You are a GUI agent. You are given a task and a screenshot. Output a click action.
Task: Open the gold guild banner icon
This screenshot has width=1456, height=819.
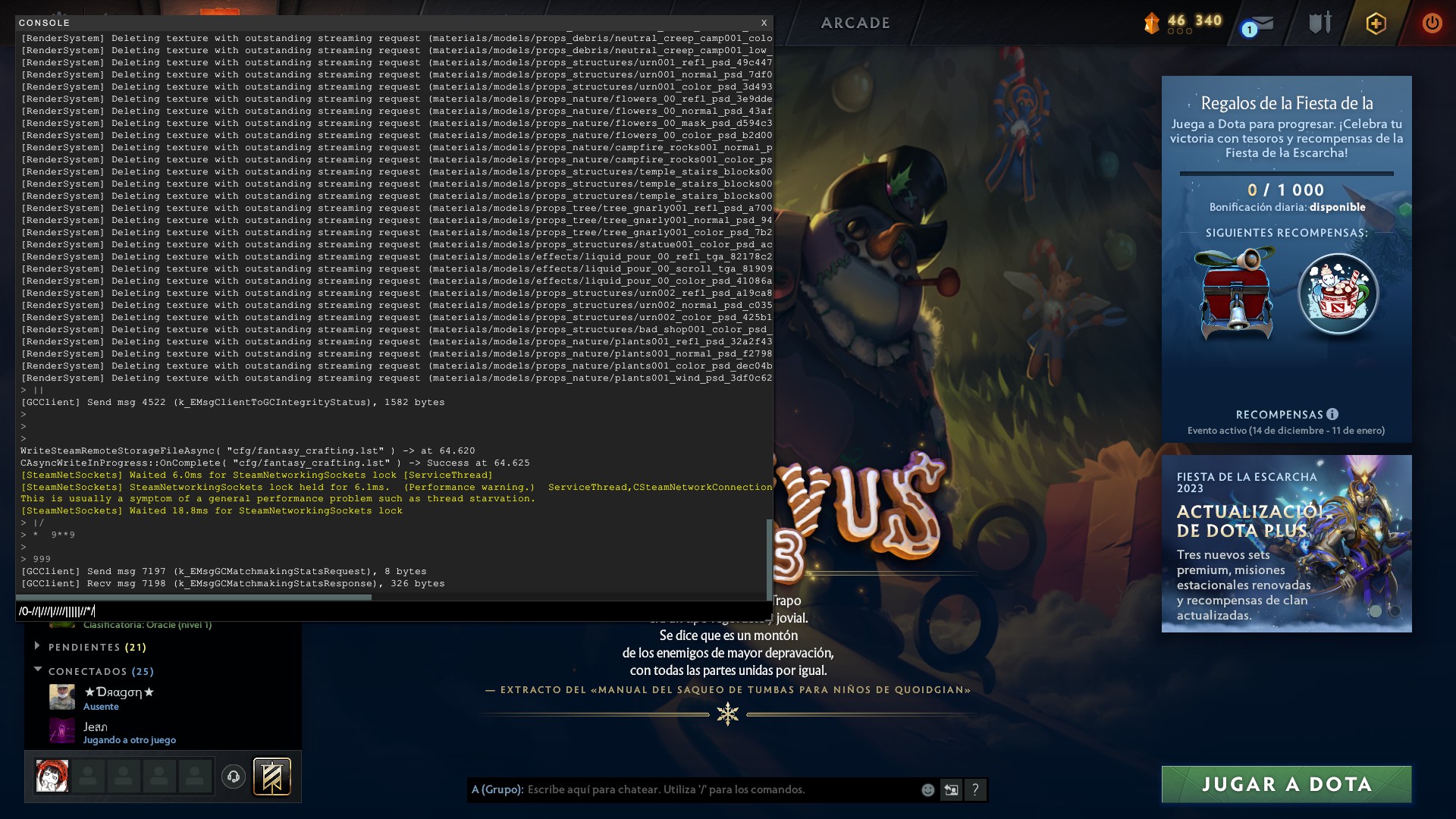click(x=272, y=777)
